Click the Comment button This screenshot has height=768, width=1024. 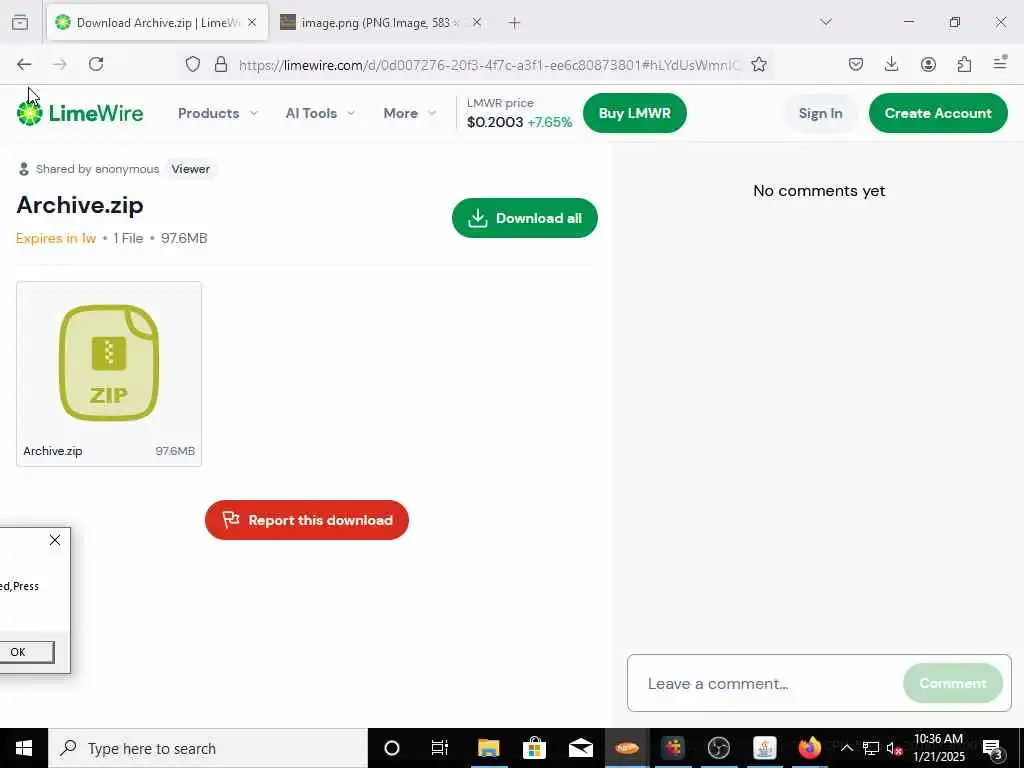point(953,683)
